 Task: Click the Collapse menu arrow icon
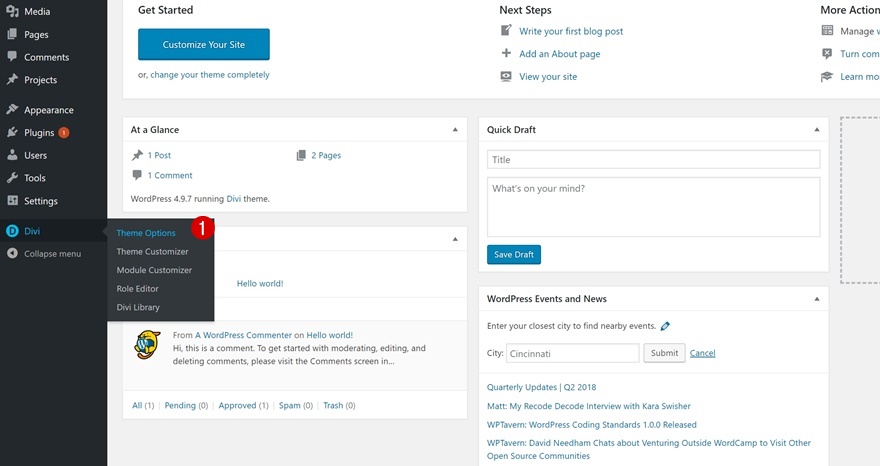pos(12,254)
